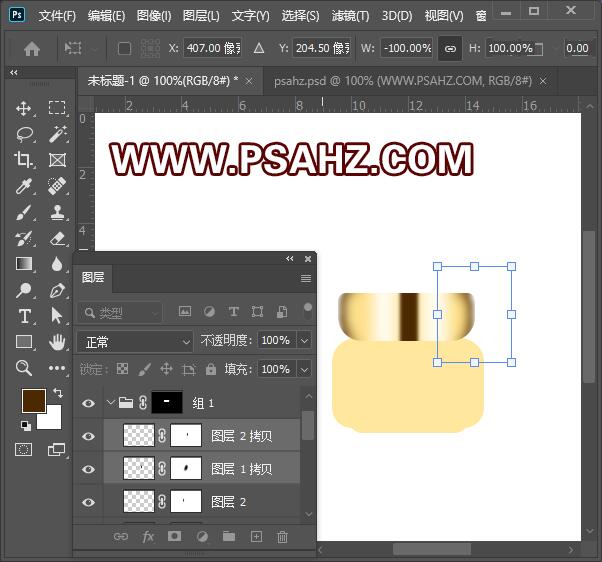Turn layer filtering on or off

(x=308, y=312)
